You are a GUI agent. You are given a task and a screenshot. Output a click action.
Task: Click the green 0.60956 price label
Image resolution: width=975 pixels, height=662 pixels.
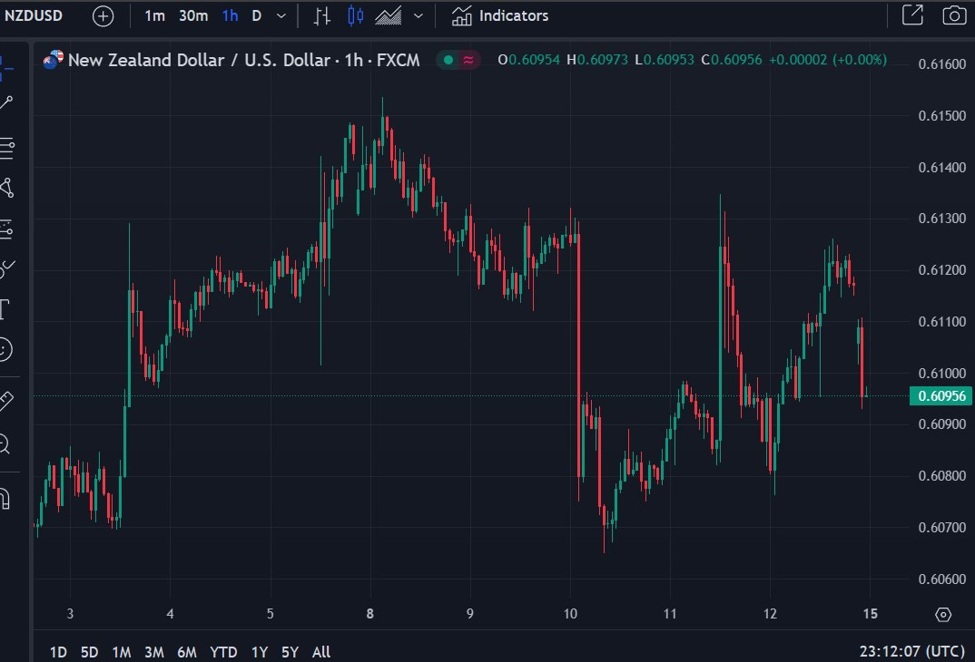click(943, 396)
